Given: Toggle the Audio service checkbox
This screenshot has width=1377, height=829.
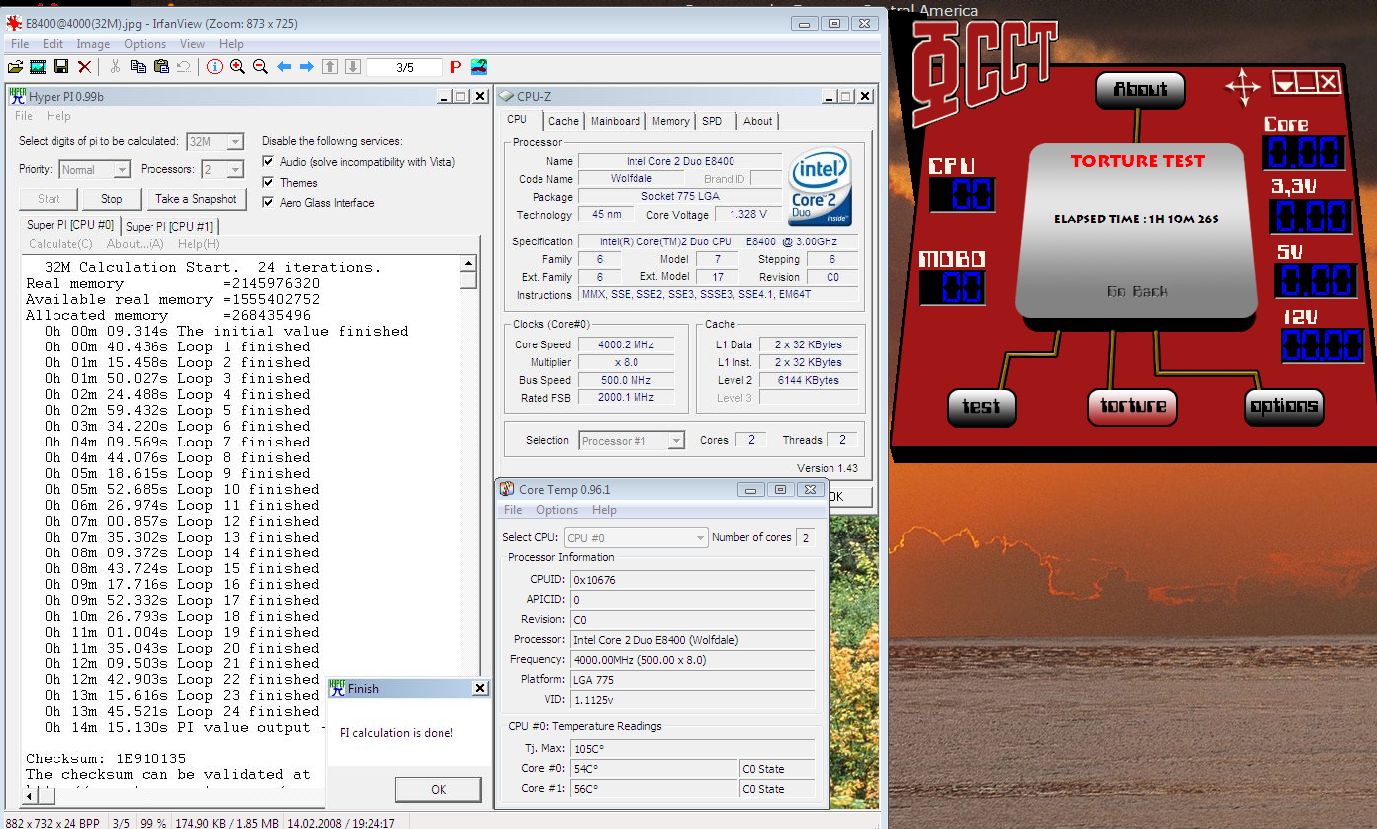Looking at the screenshot, I should click(x=268, y=162).
